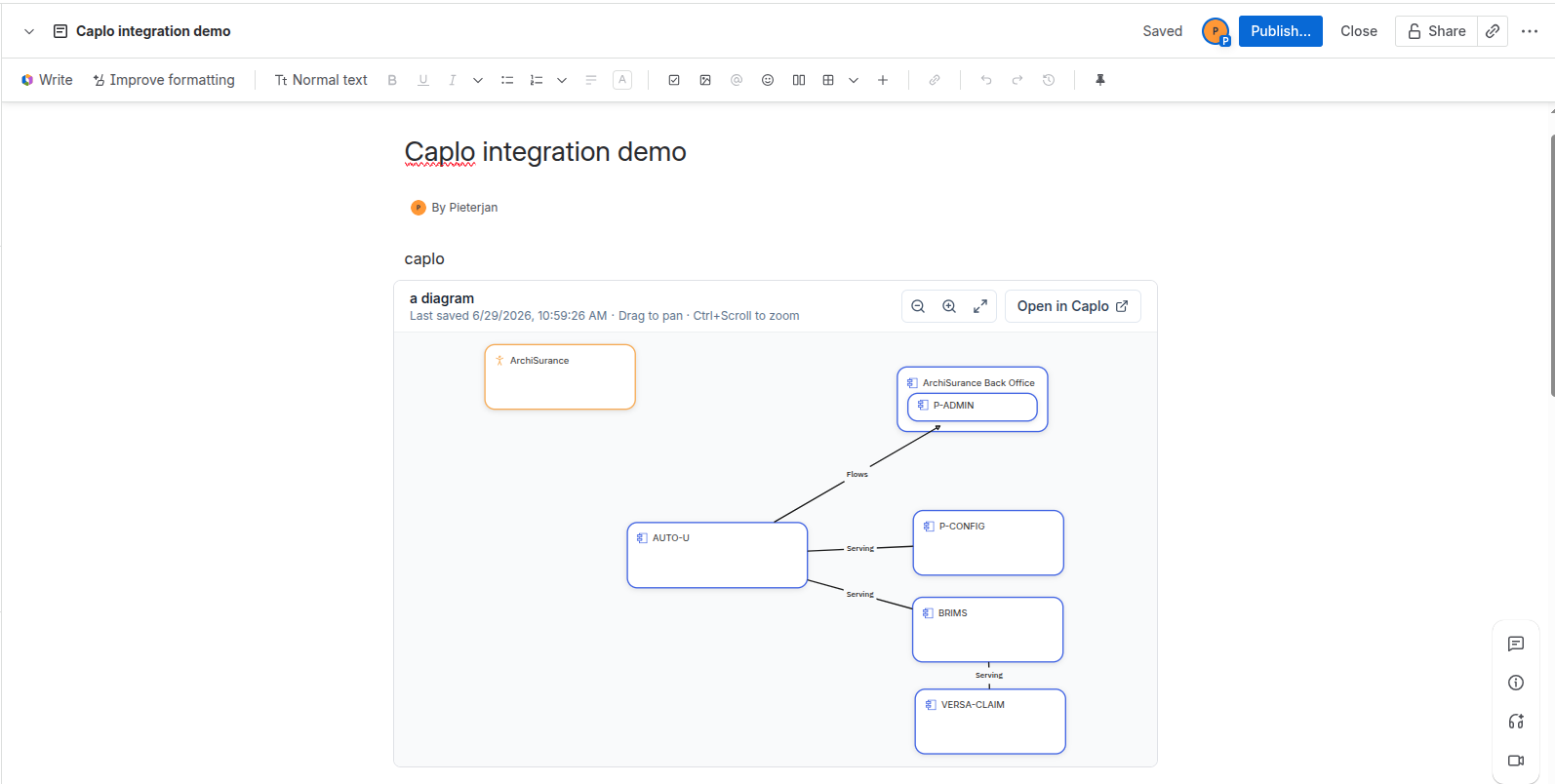Select the P-CONFIG node
Viewport: 1555px width, 784px height.
coord(988,543)
